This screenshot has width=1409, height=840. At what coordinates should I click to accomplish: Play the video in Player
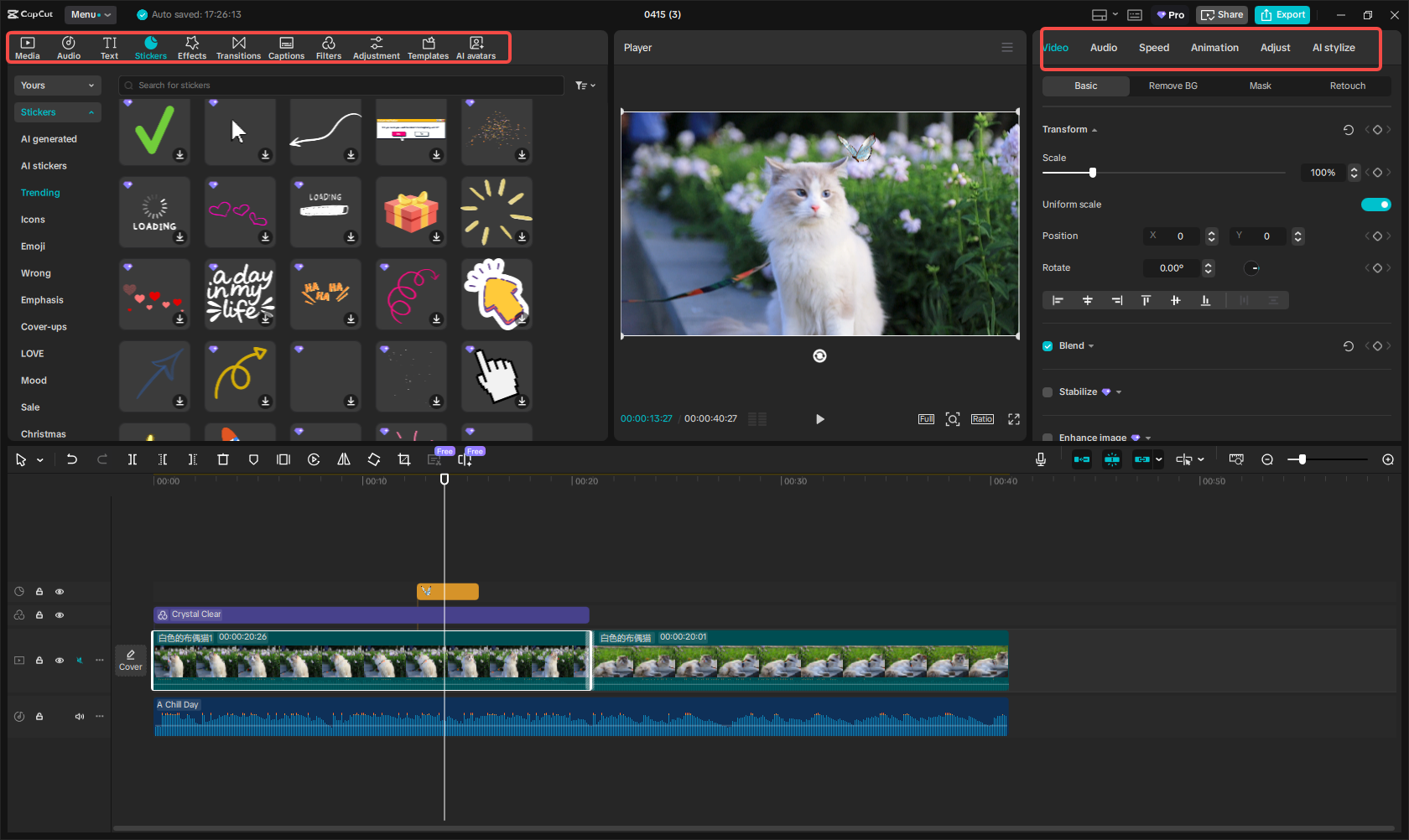(x=819, y=419)
